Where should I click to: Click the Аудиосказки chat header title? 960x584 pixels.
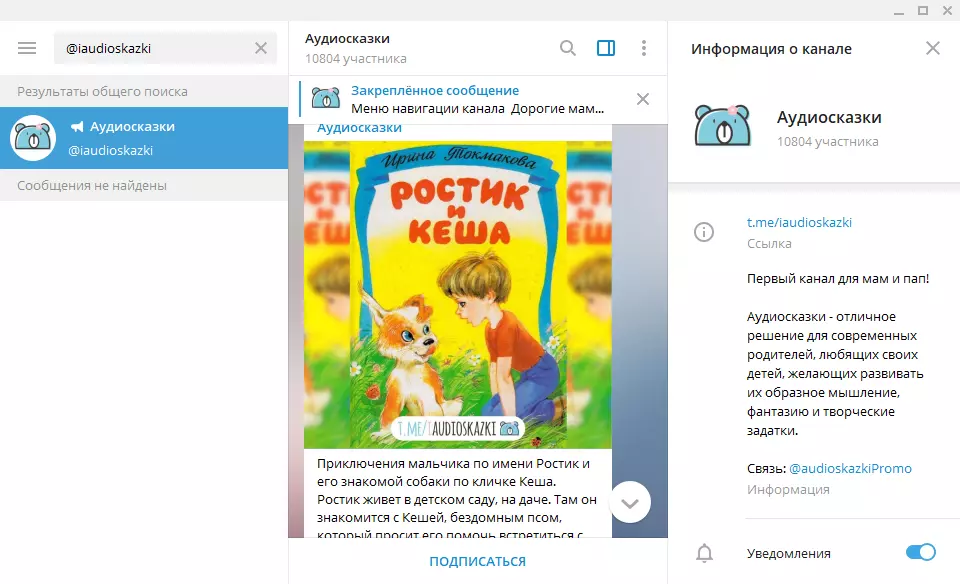348,39
